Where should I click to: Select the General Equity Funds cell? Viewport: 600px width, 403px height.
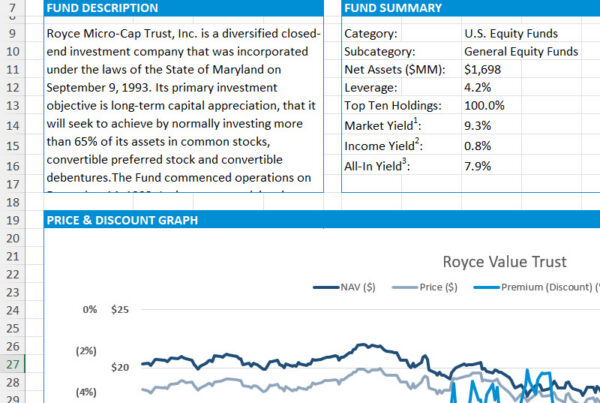coord(521,51)
